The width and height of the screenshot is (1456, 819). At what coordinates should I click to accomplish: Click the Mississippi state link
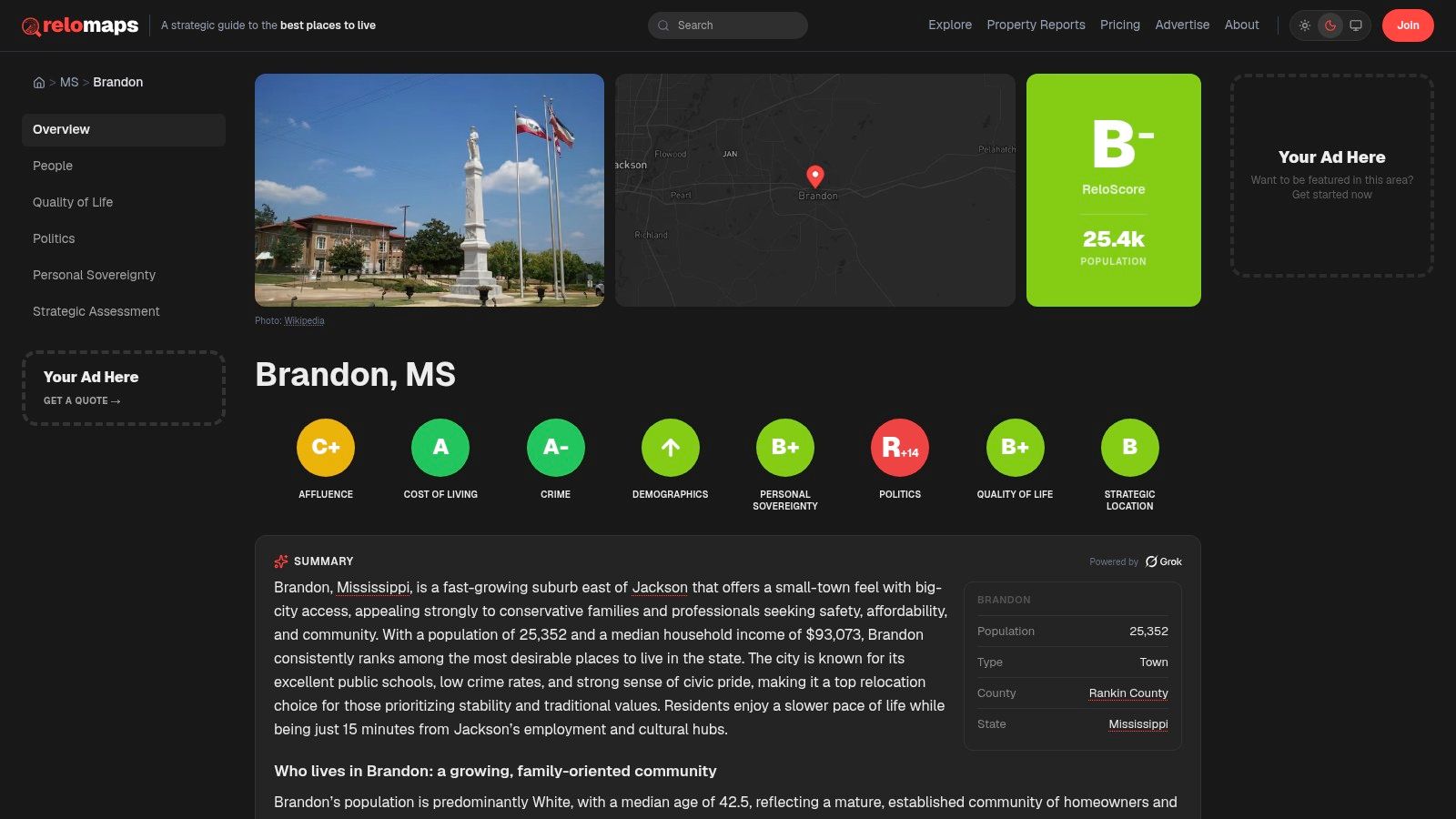click(x=1138, y=724)
